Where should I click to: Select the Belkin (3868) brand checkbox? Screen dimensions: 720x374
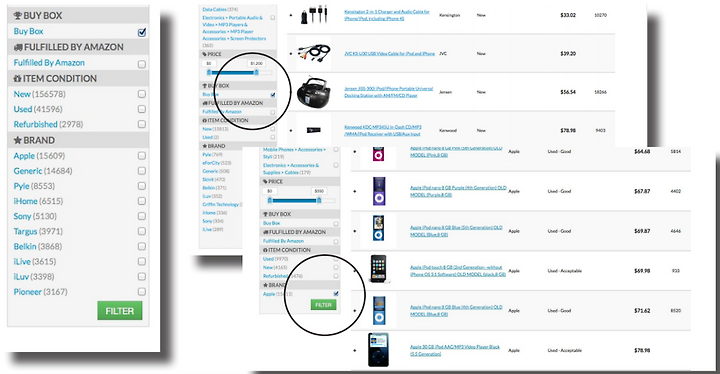click(x=142, y=247)
